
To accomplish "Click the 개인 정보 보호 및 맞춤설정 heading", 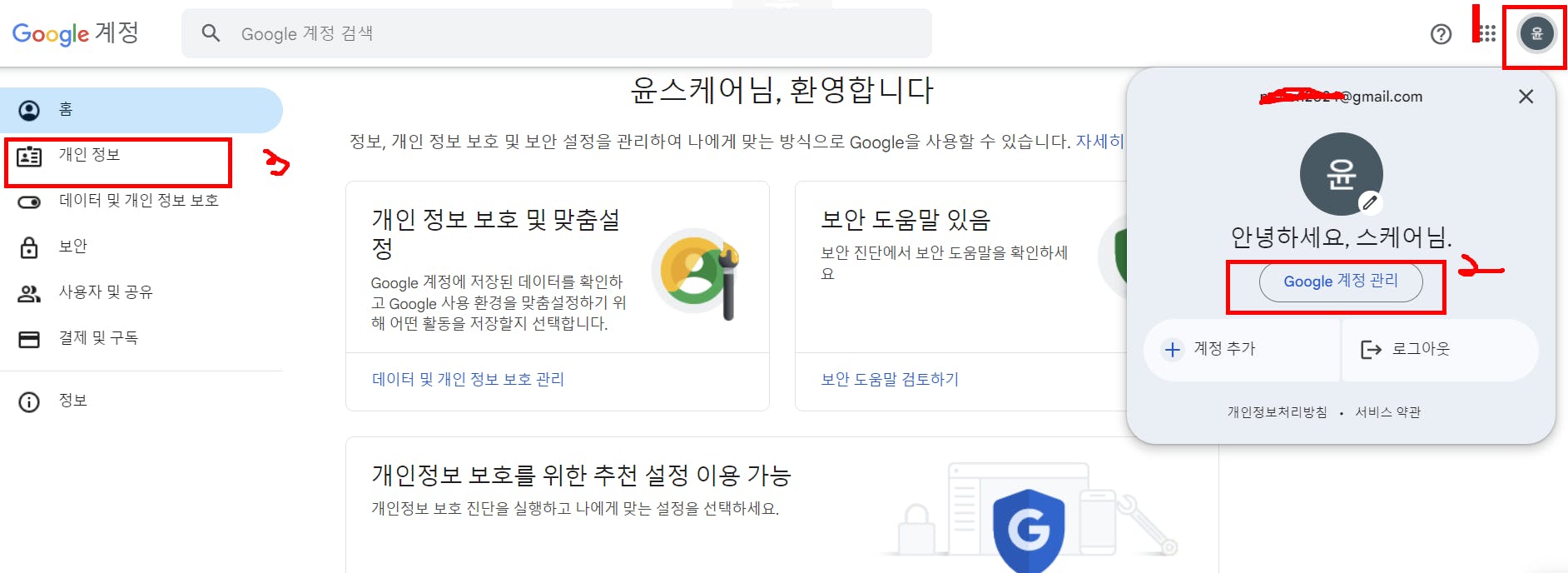I will (496, 234).
